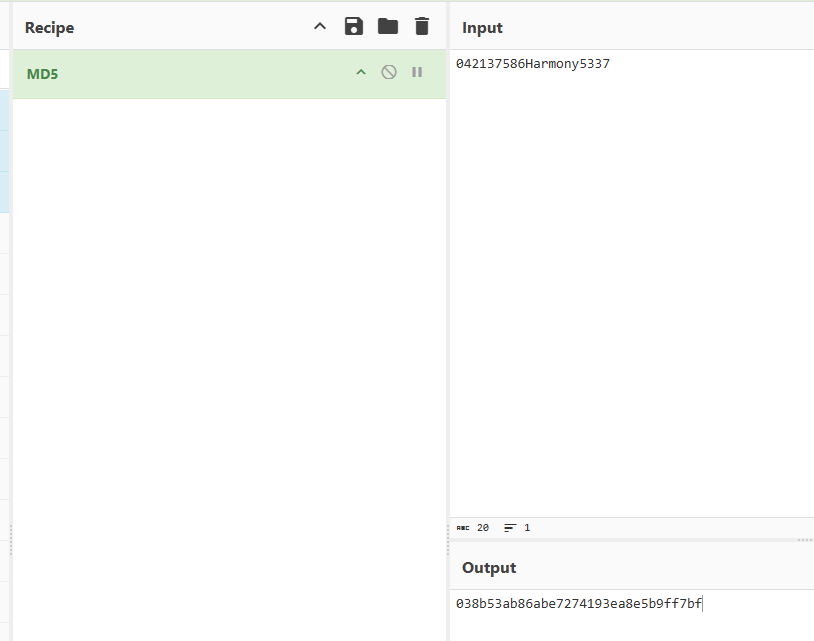Click the empty recipe drop area
Viewport: 814px width, 641px height.
pos(229,350)
